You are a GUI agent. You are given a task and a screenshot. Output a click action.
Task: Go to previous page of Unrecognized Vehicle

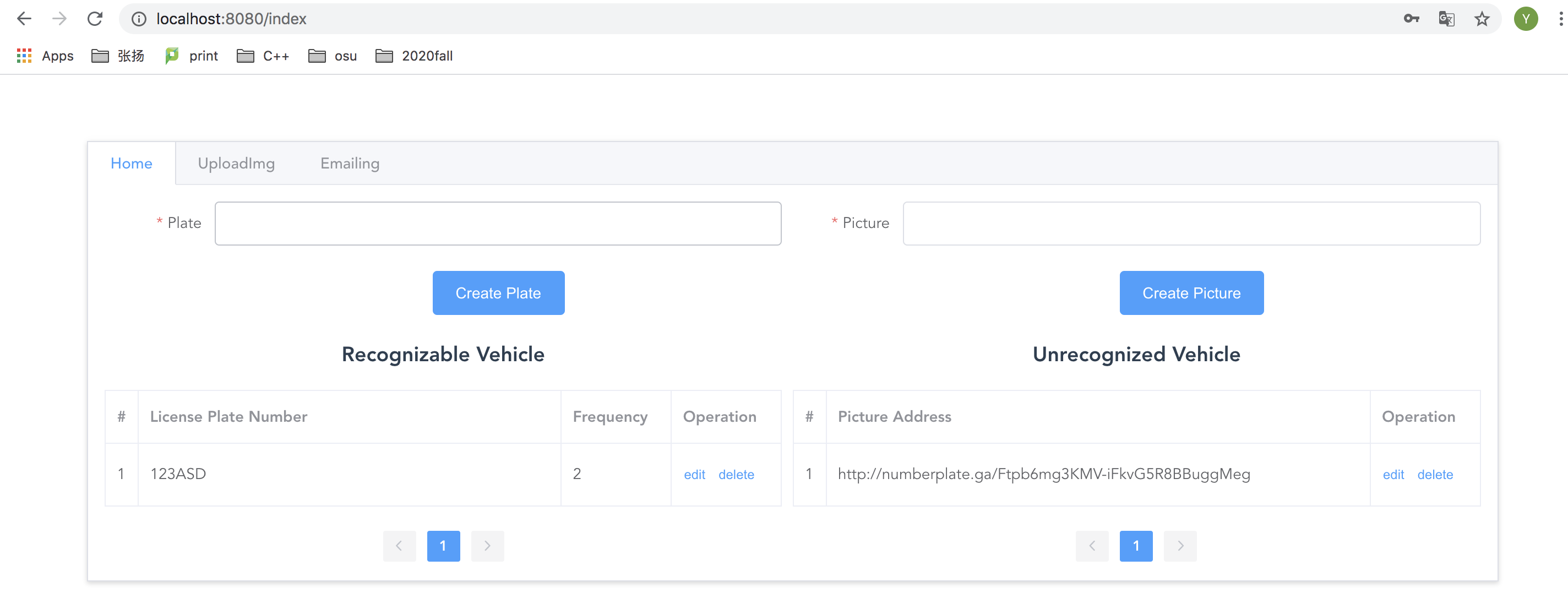click(1092, 546)
